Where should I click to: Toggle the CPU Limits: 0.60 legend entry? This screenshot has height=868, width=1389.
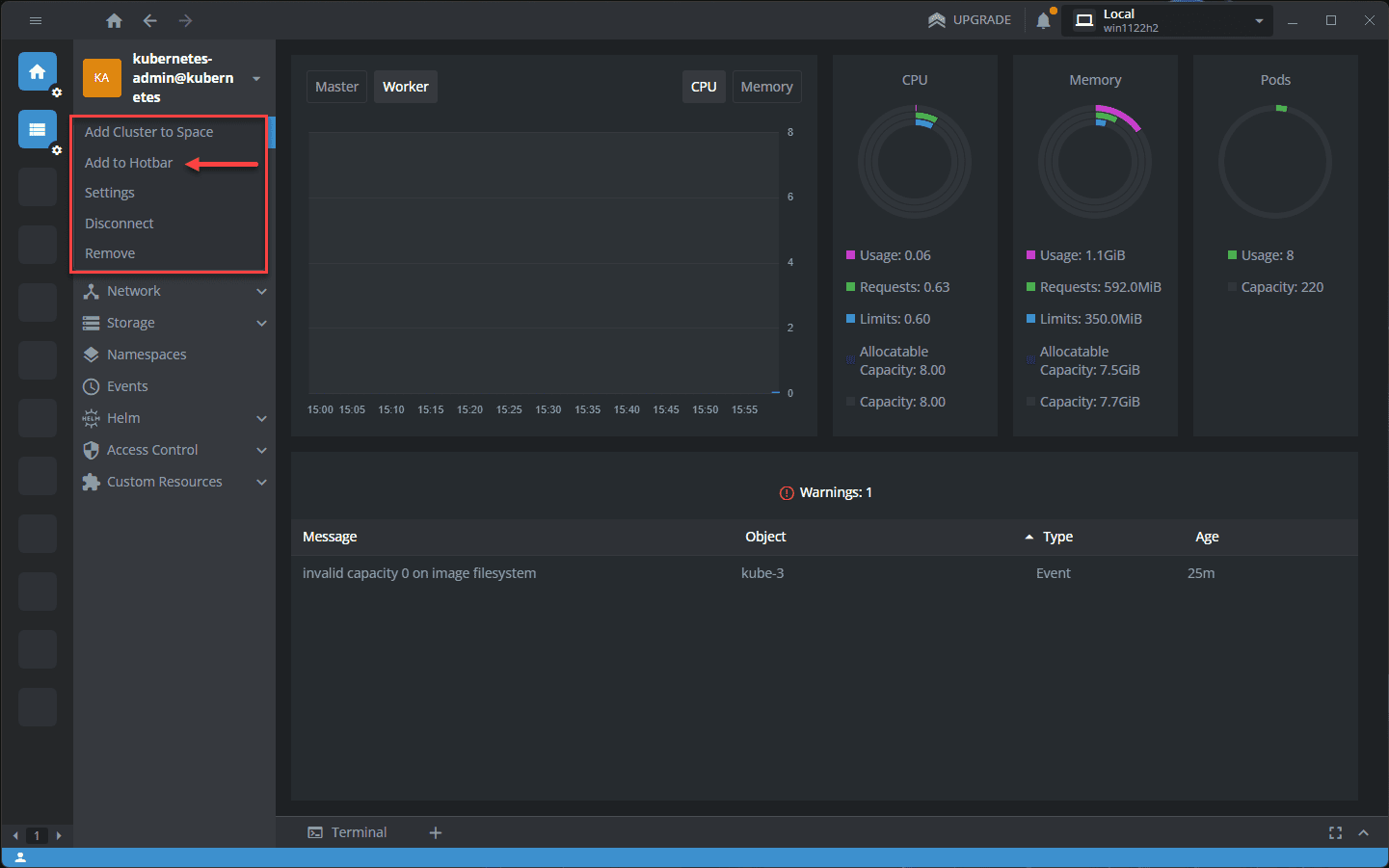point(889,319)
